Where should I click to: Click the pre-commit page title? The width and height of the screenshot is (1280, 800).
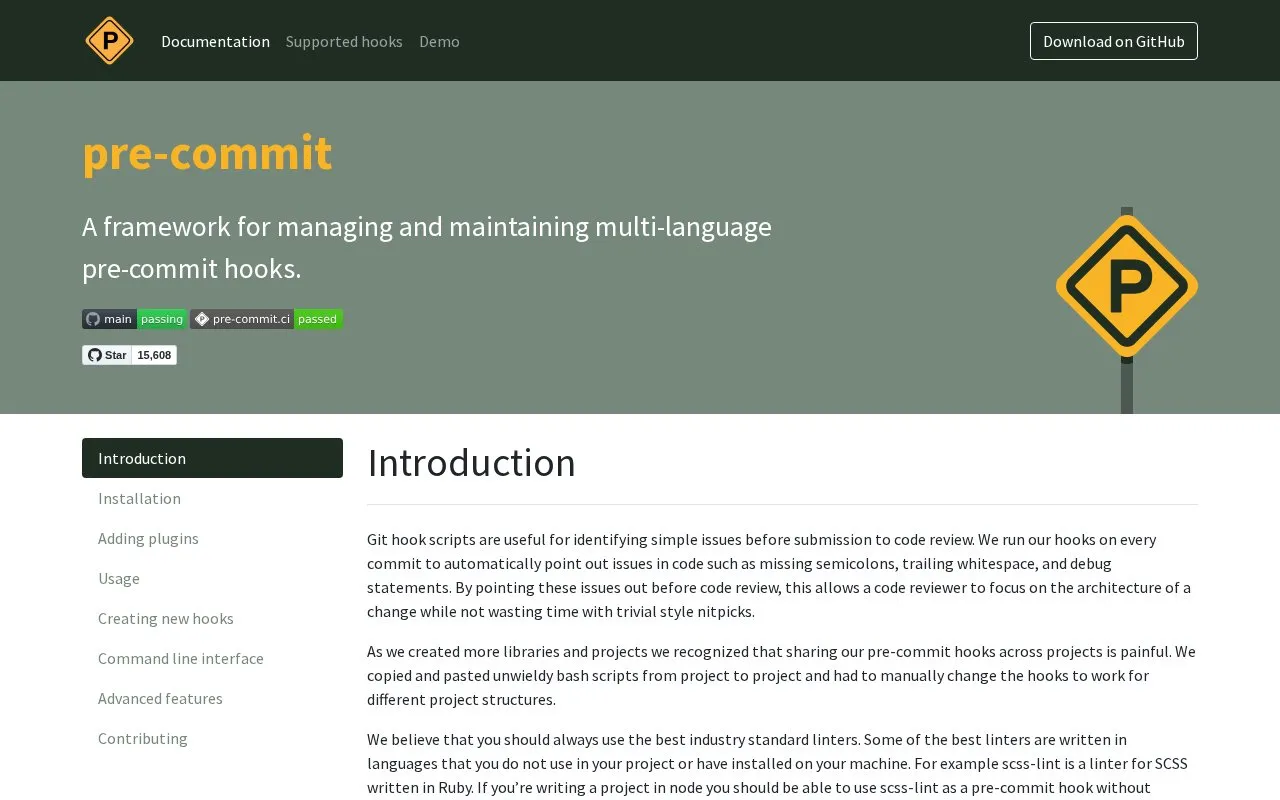point(207,153)
